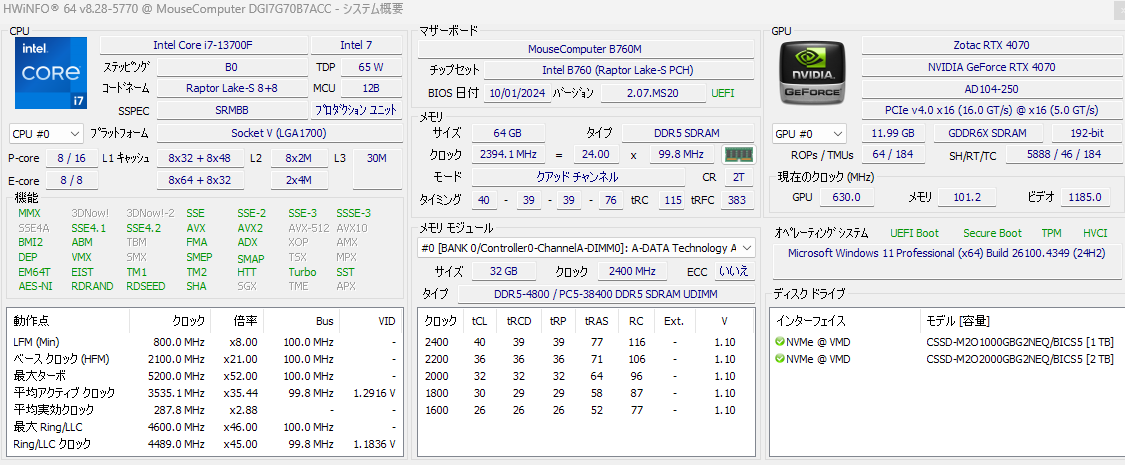Click the Intel B760 chipset field

(x=617, y=70)
